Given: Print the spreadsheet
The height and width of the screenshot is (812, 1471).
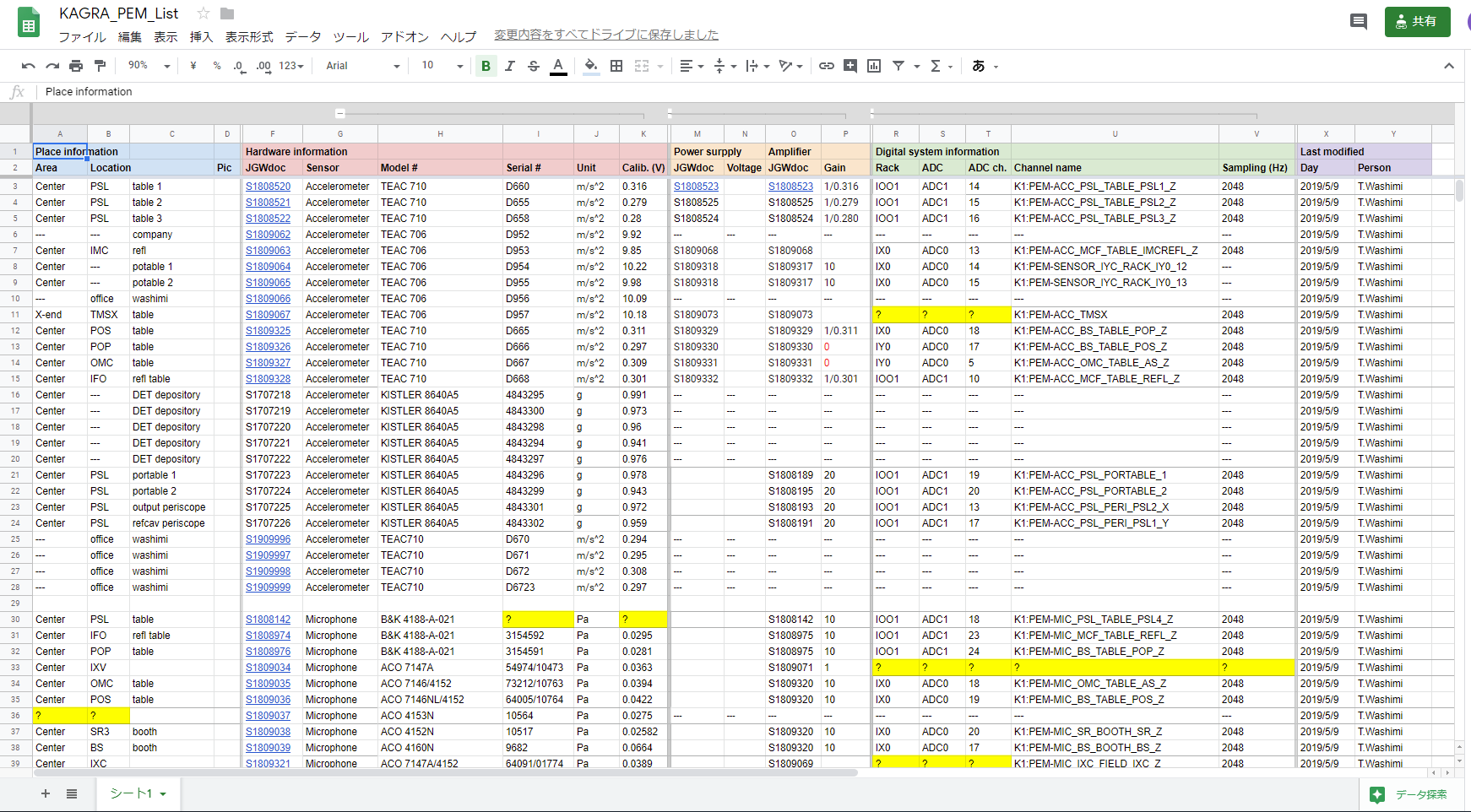Looking at the screenshot, I should pos(76,66).
